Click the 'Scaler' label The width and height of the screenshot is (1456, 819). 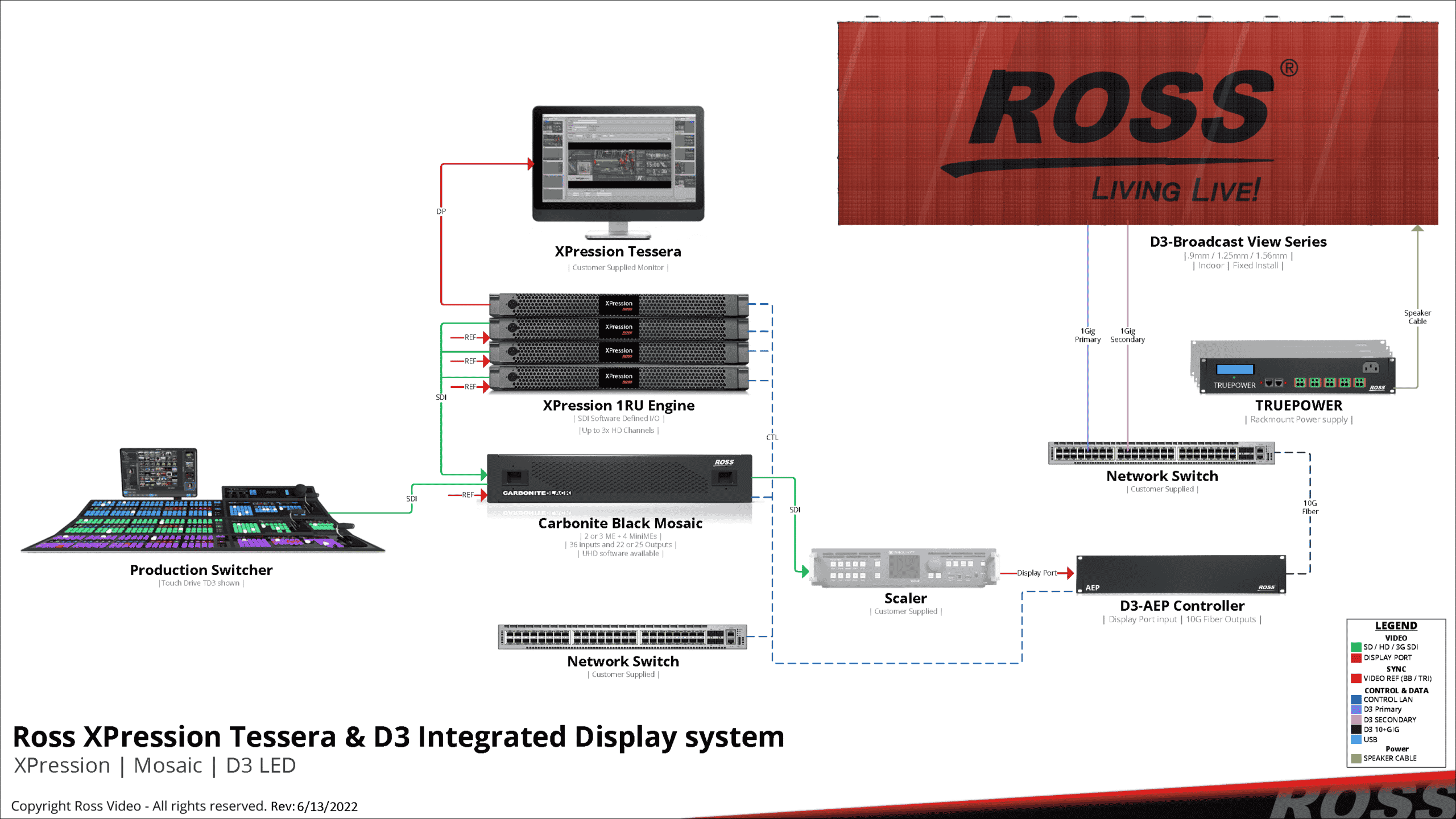coord(905,598)
